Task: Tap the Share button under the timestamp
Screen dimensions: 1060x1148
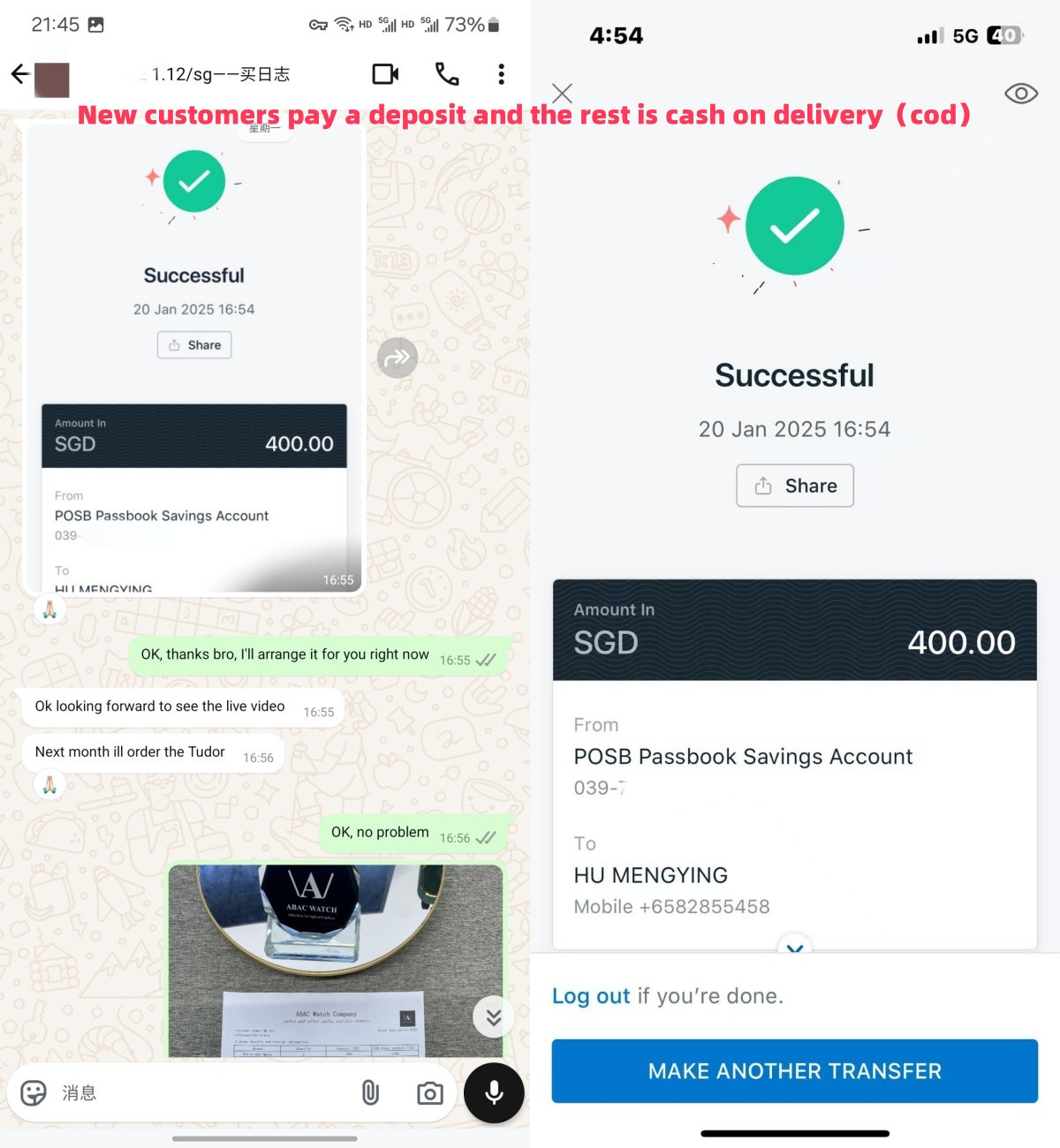Action: coord(795,486)
